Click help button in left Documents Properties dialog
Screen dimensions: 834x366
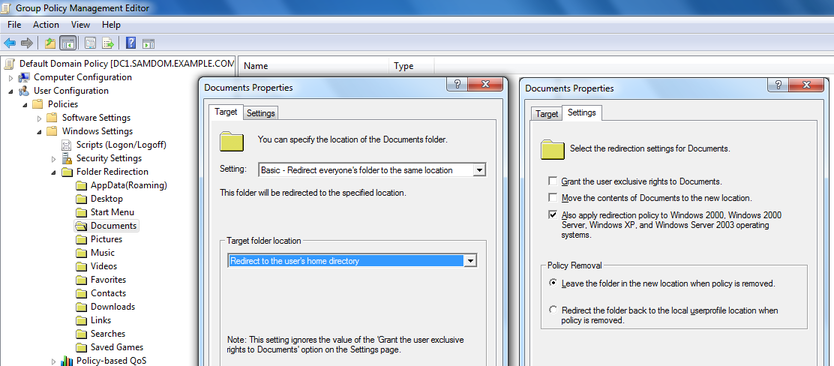click(457, 84)
